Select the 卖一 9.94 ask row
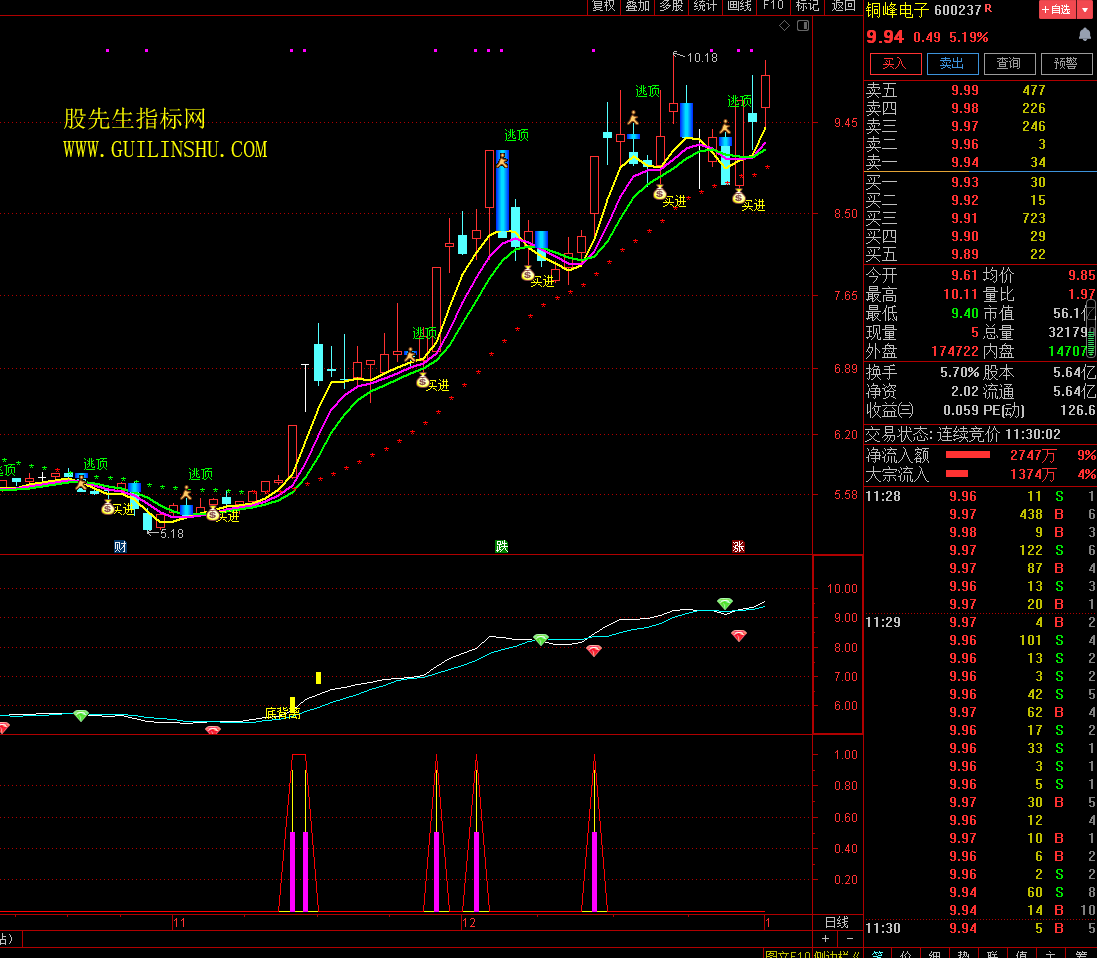 coord(979,162)
